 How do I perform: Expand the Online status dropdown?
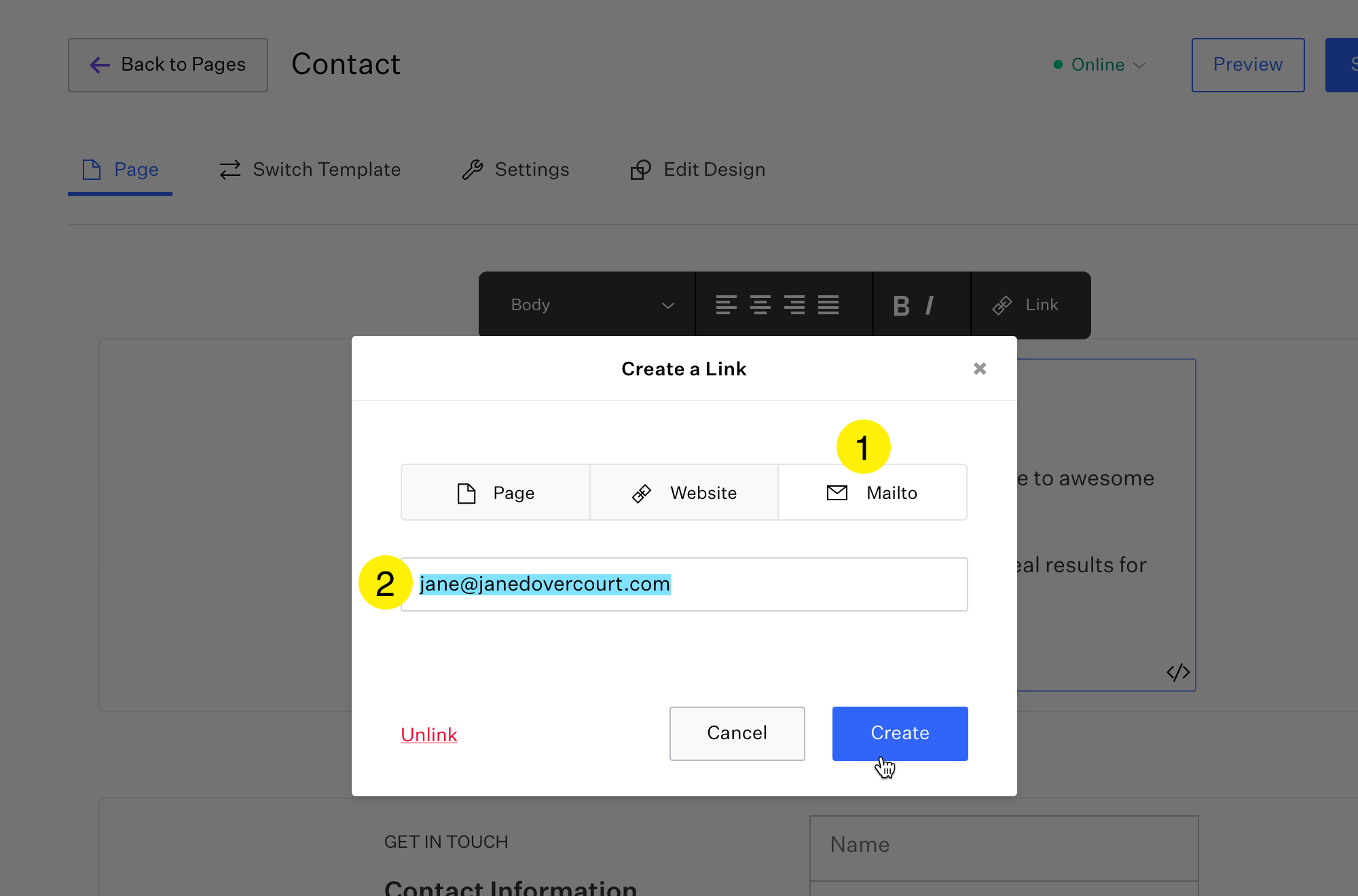(1099, 64)
